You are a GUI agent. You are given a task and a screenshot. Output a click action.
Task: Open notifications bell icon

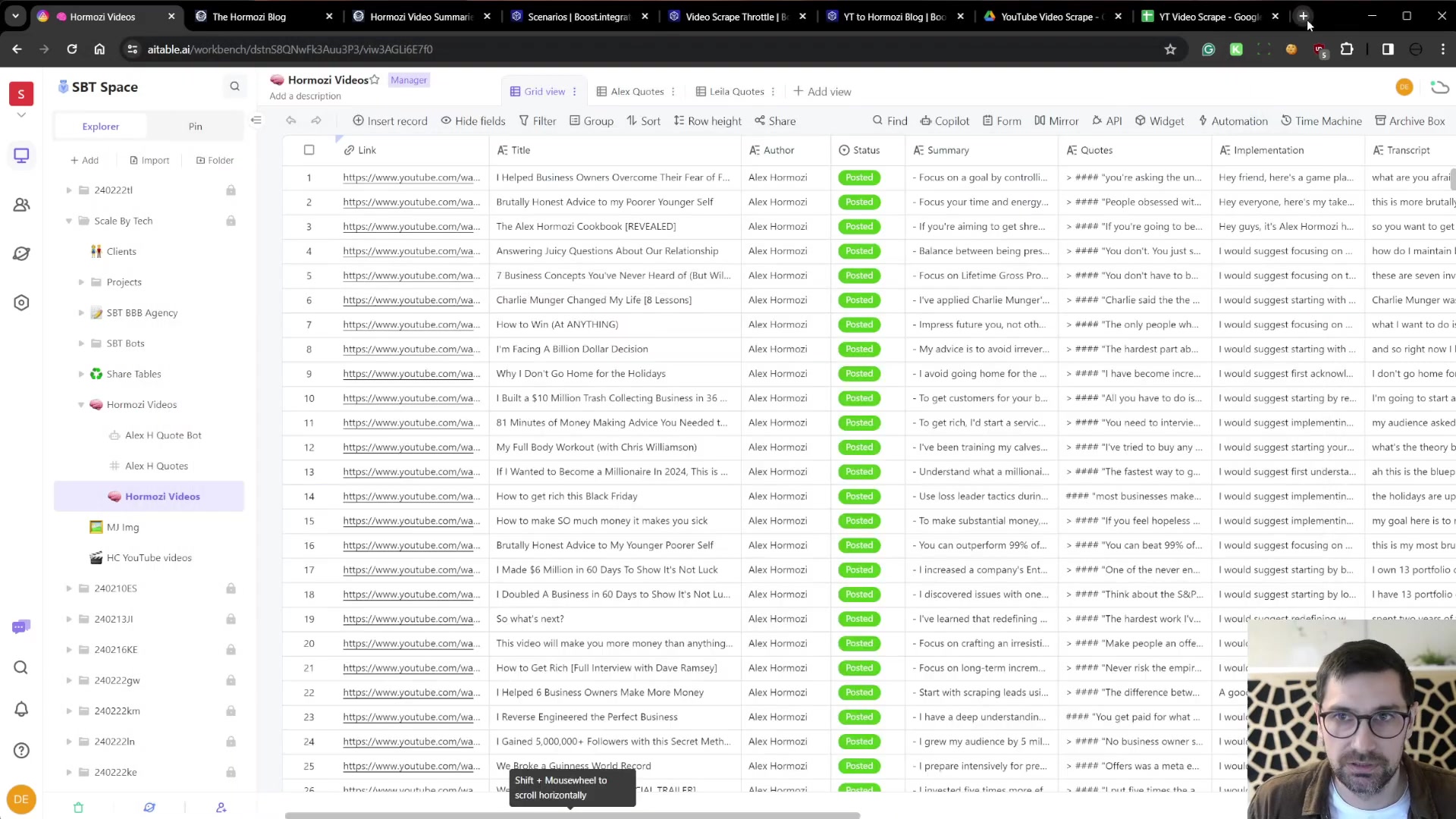coord(21,709)
